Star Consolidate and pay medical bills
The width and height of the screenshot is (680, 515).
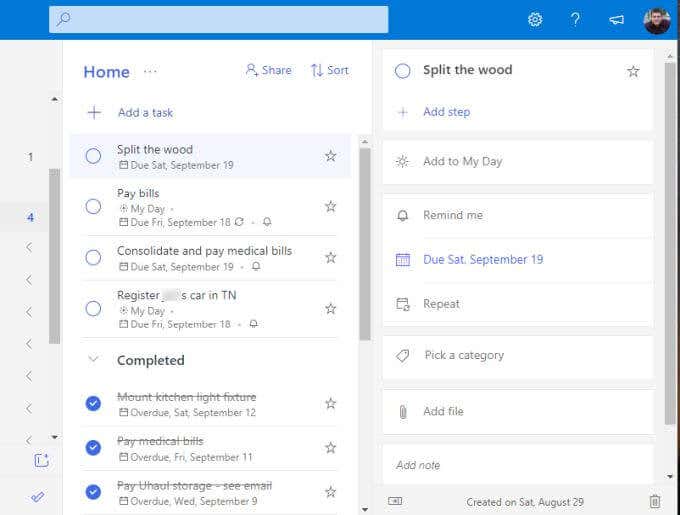pos(330,258)
